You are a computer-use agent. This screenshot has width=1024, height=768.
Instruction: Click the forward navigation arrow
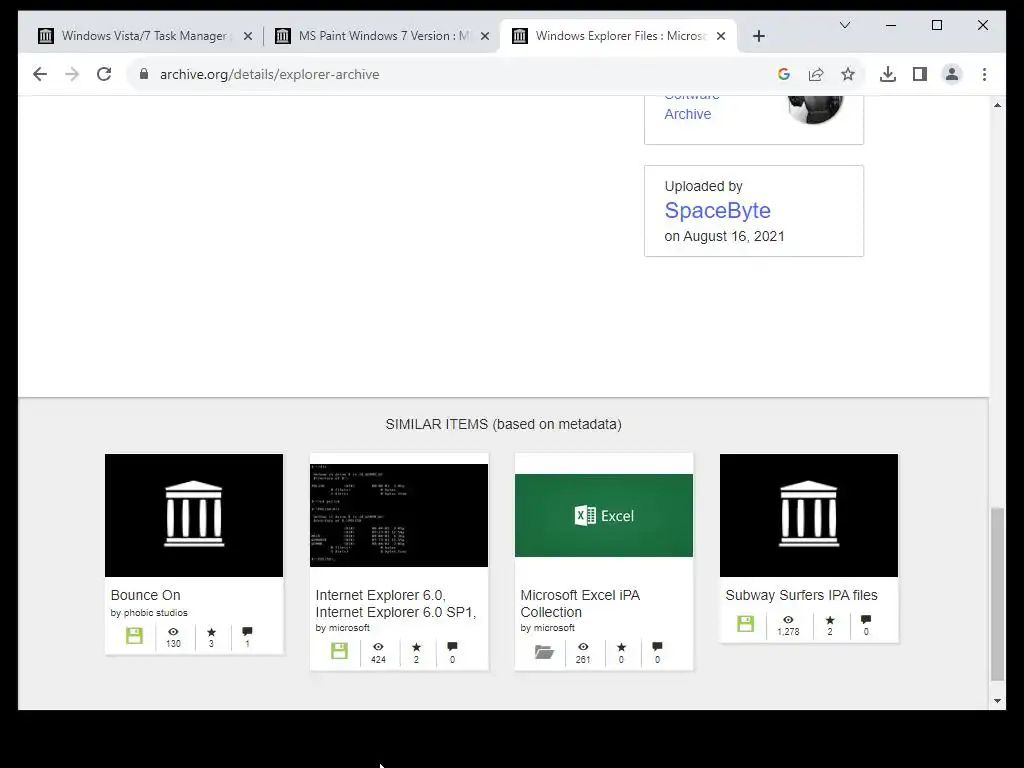[72, 74]
